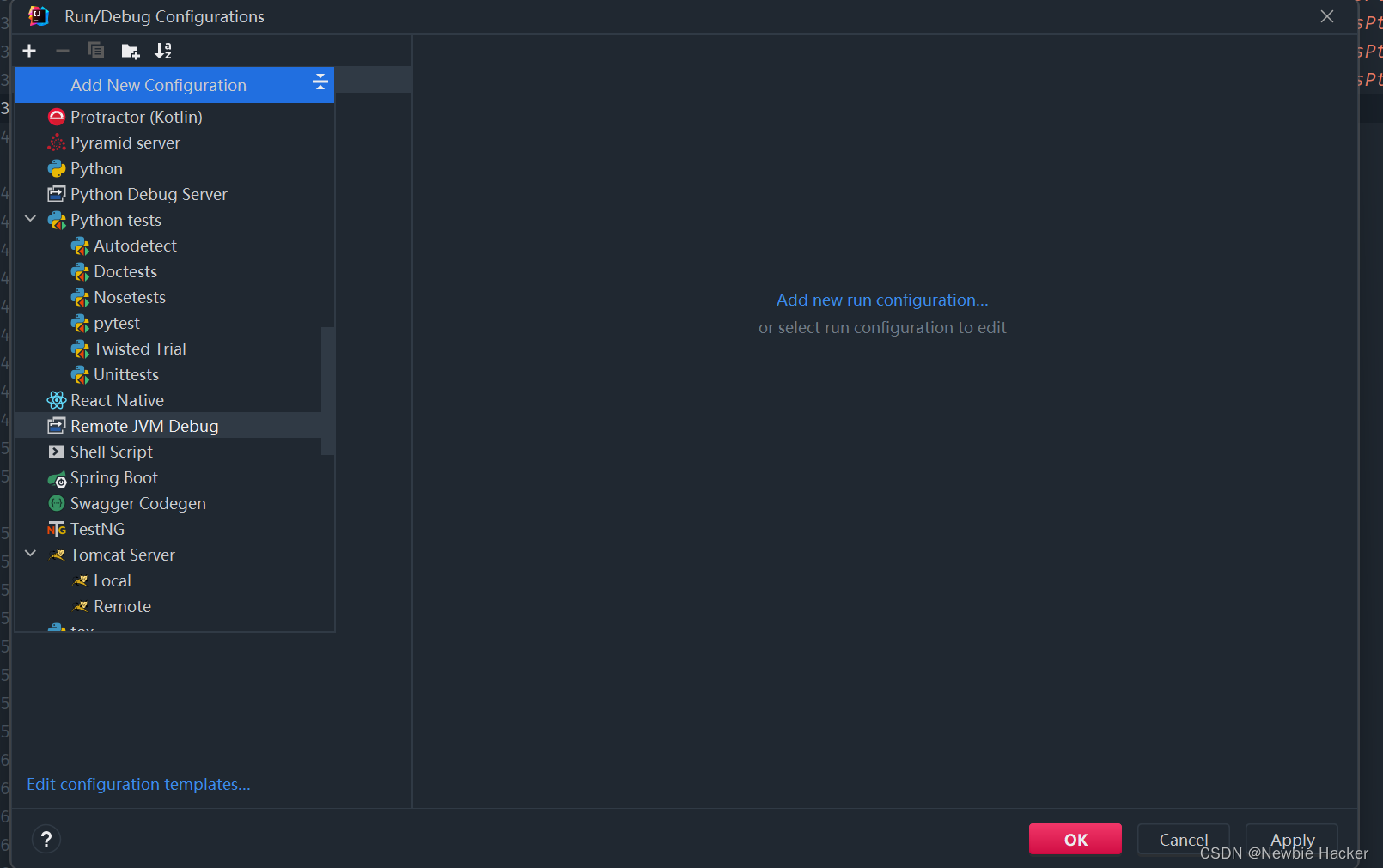1383x868 pixels.
Task: Select the Python tests entry label
Action: click(116, 220)
